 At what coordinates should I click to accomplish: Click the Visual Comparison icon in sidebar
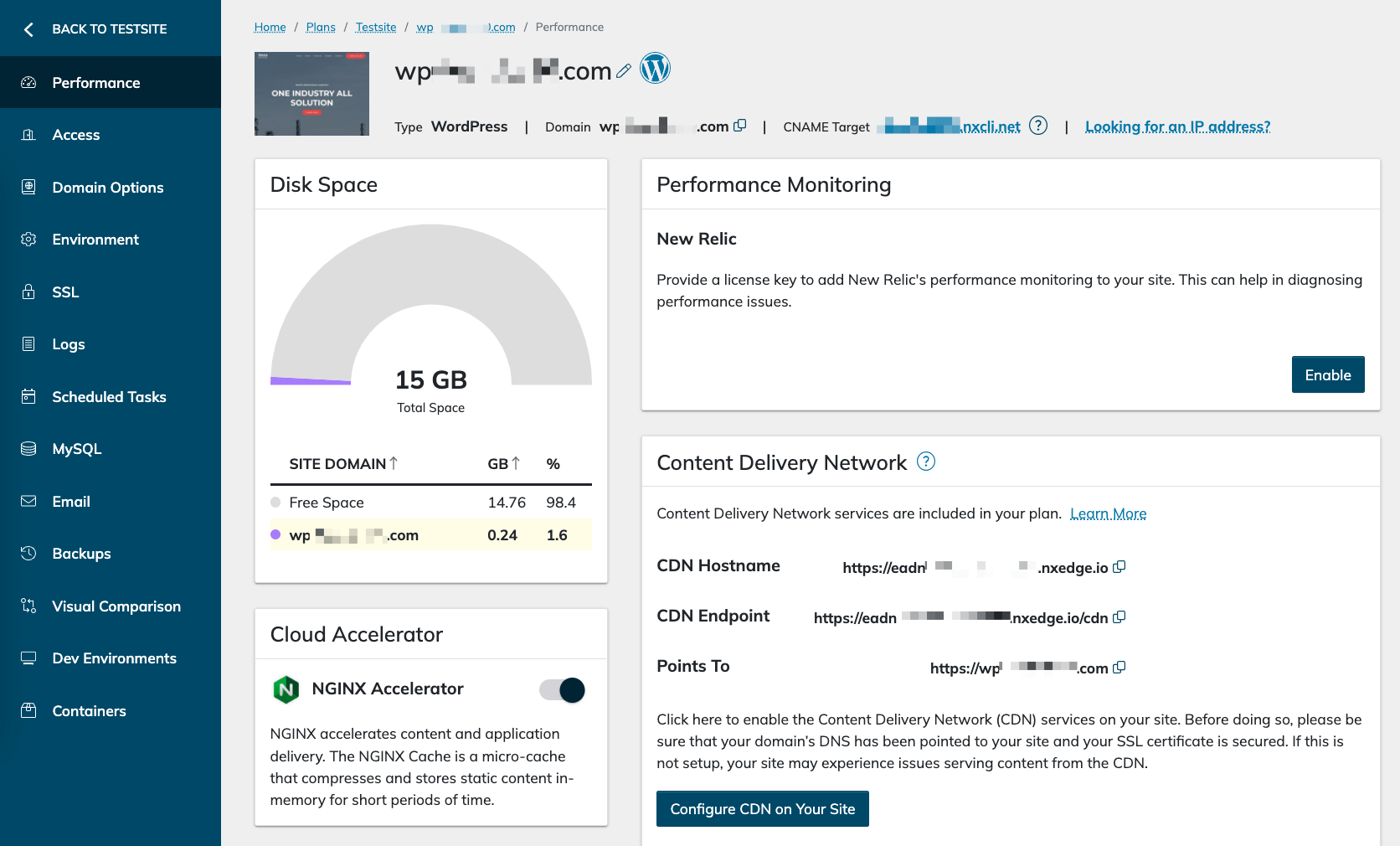tap(28, 606)
